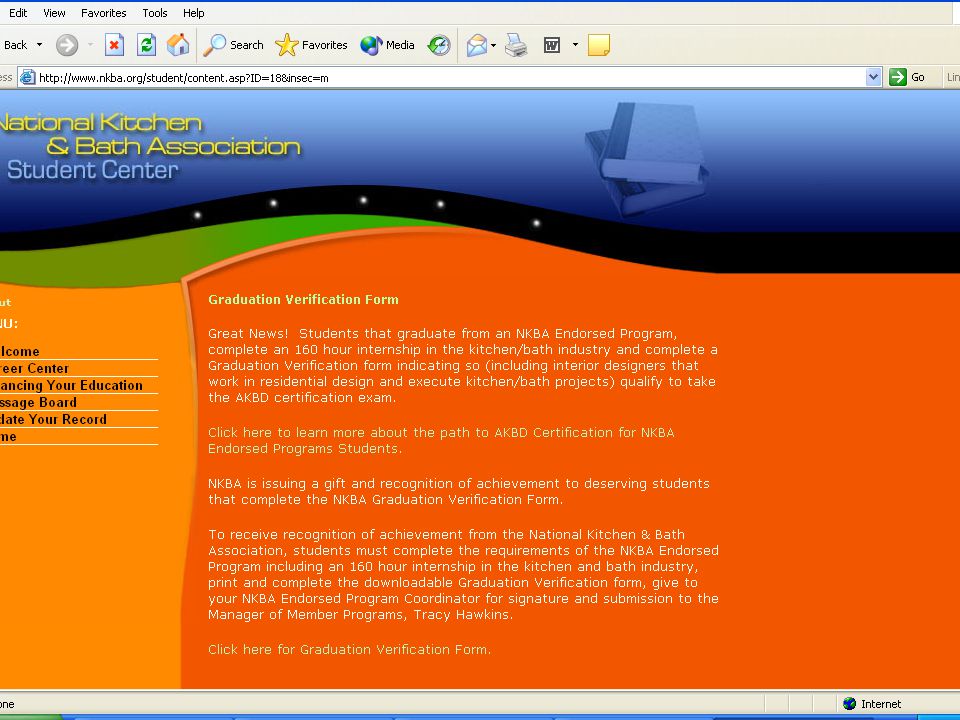Click the Forward arrow icon
This screenshot has height=720, width=960.
tap(67, 45)
